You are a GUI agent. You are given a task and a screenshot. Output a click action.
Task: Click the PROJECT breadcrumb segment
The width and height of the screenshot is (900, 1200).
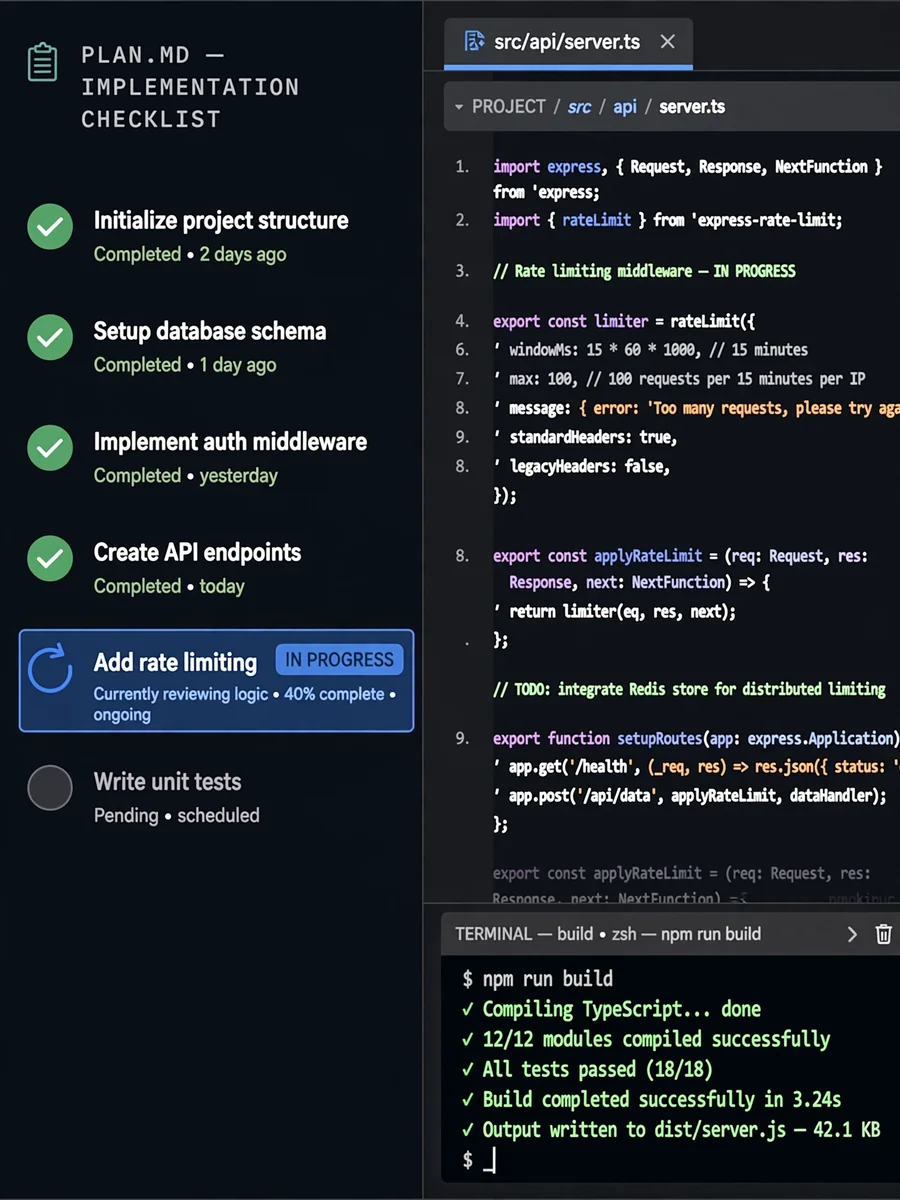(509, 107)
